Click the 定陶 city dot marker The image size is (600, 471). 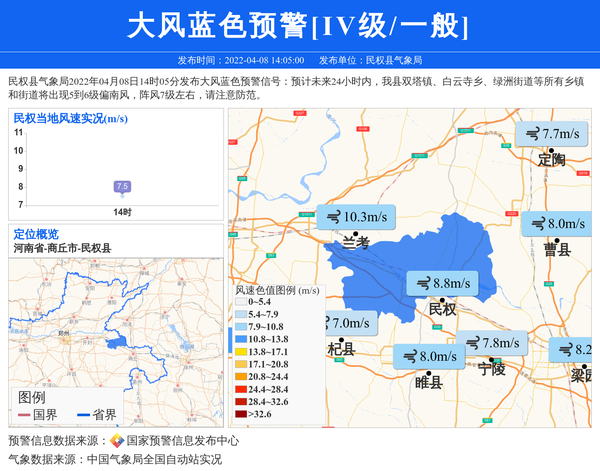click(551, 151)
